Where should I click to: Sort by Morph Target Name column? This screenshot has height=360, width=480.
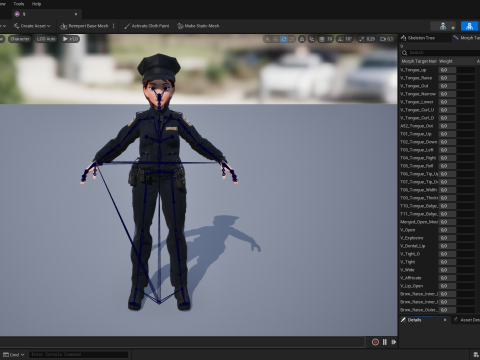419,61
